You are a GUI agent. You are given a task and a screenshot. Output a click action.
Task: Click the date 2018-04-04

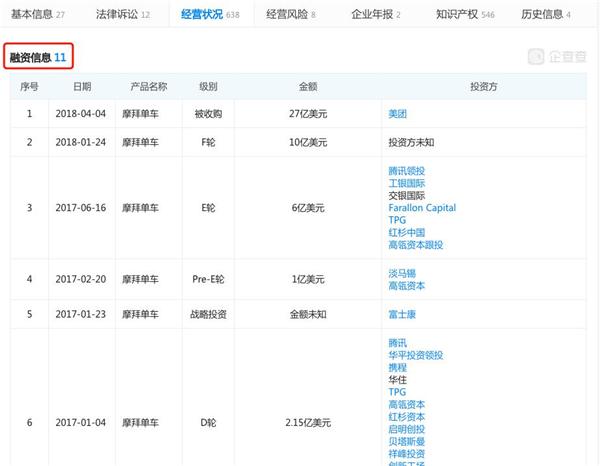[x=81, y=114]
